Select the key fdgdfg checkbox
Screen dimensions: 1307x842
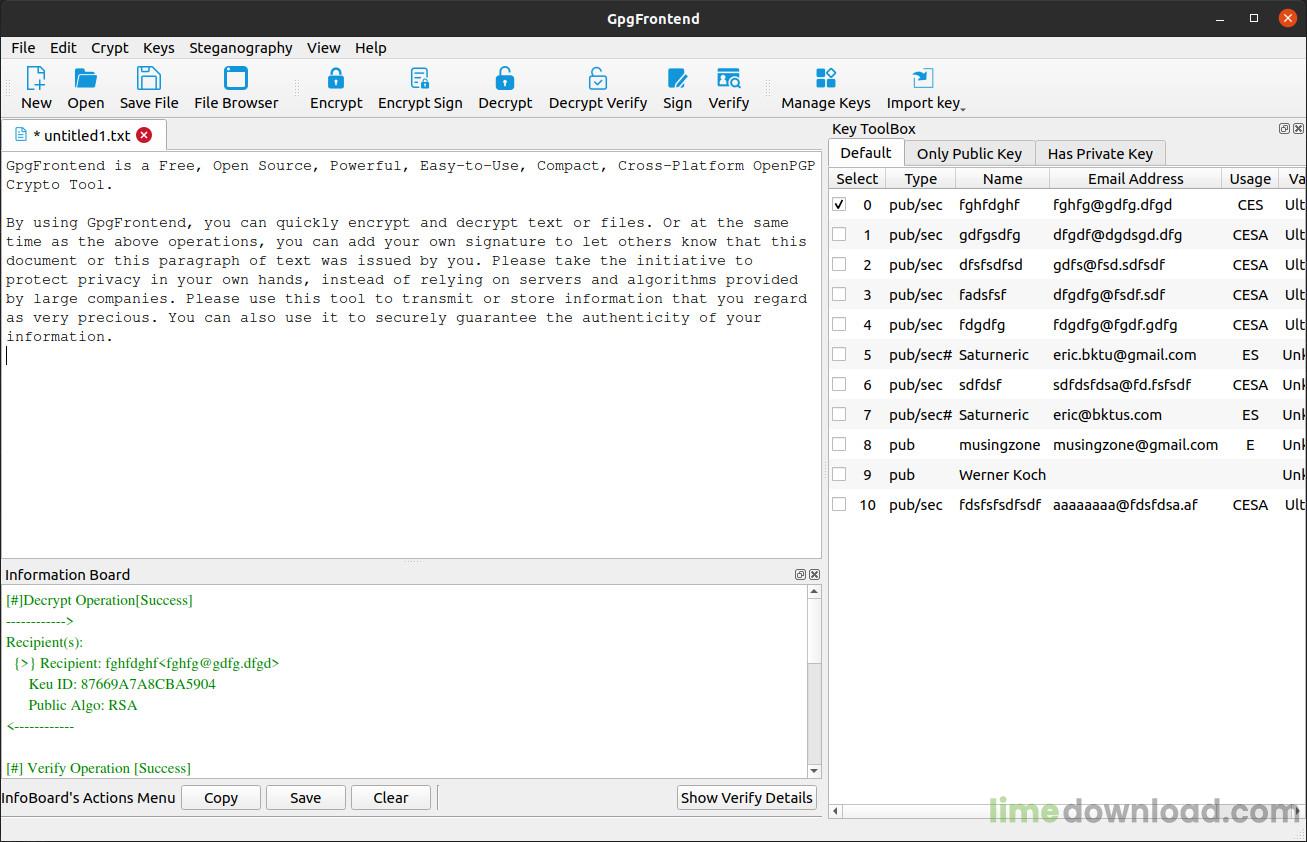(839, 324)
